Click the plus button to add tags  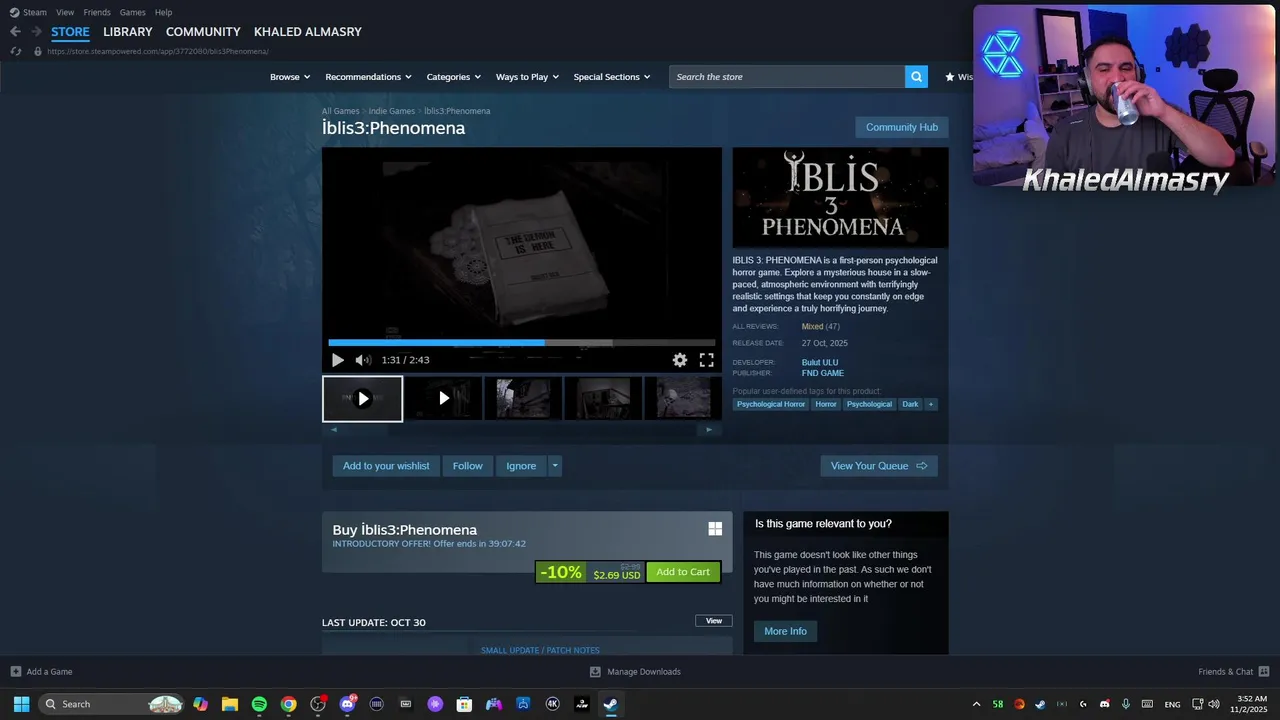tap(931, 405)
